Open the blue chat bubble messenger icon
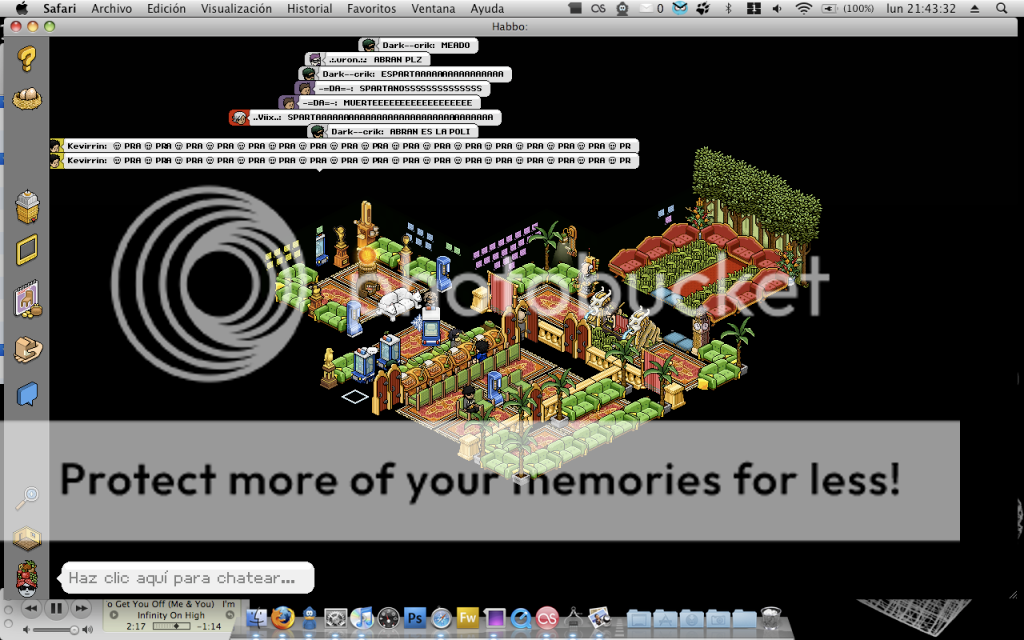The image size is (1024, 640). click(x=27, y=393)
